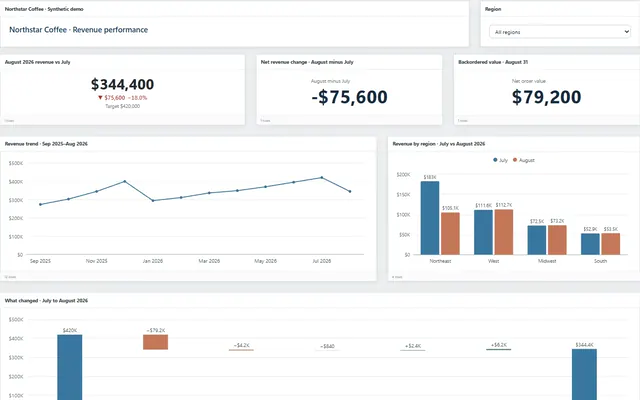Click the red ▼ $75,600 −18.0% delta
Screen dimensions: 640x400
(x=122, y=98)
